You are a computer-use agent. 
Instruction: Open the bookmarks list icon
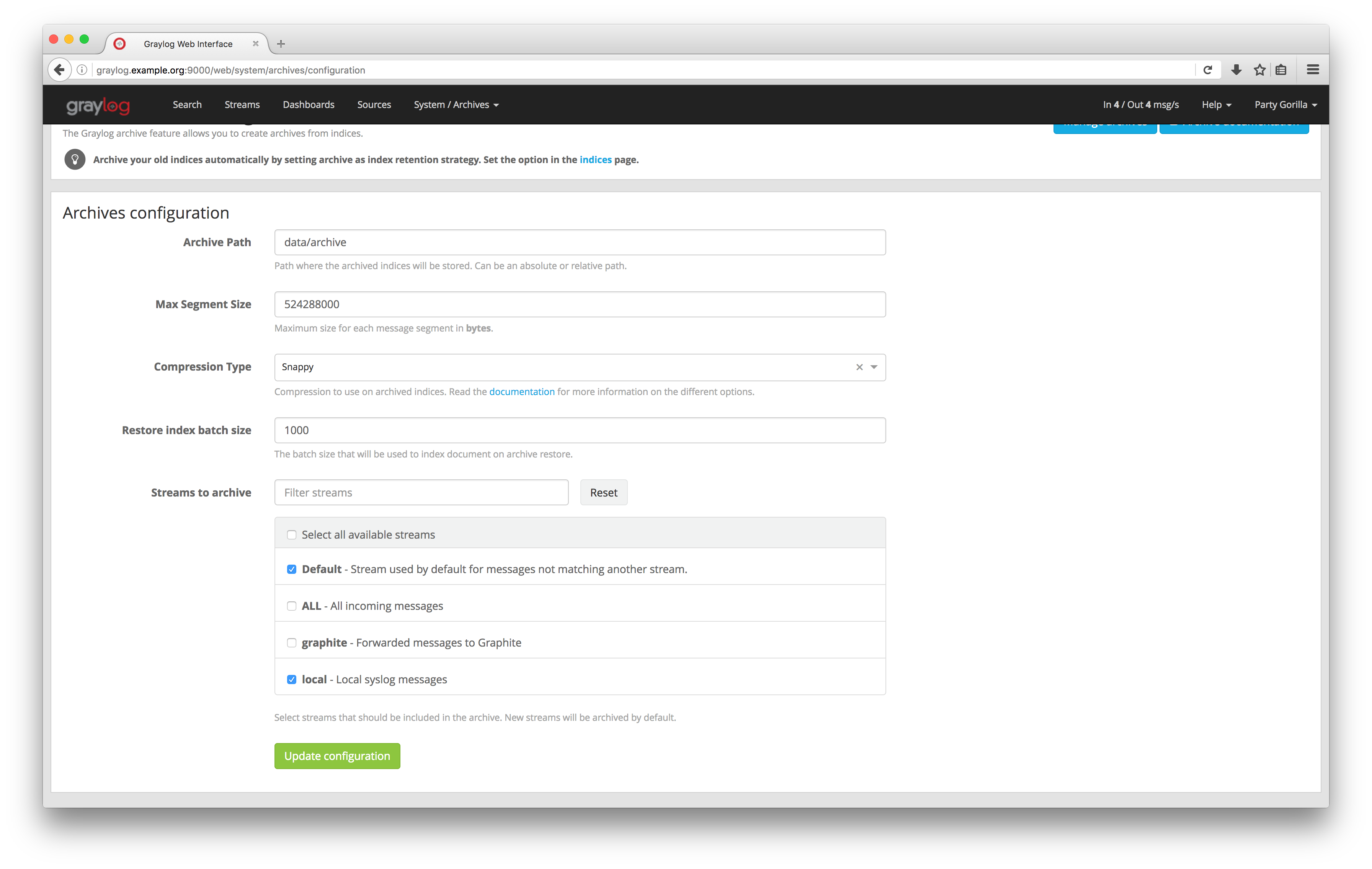pos(1281,70)
